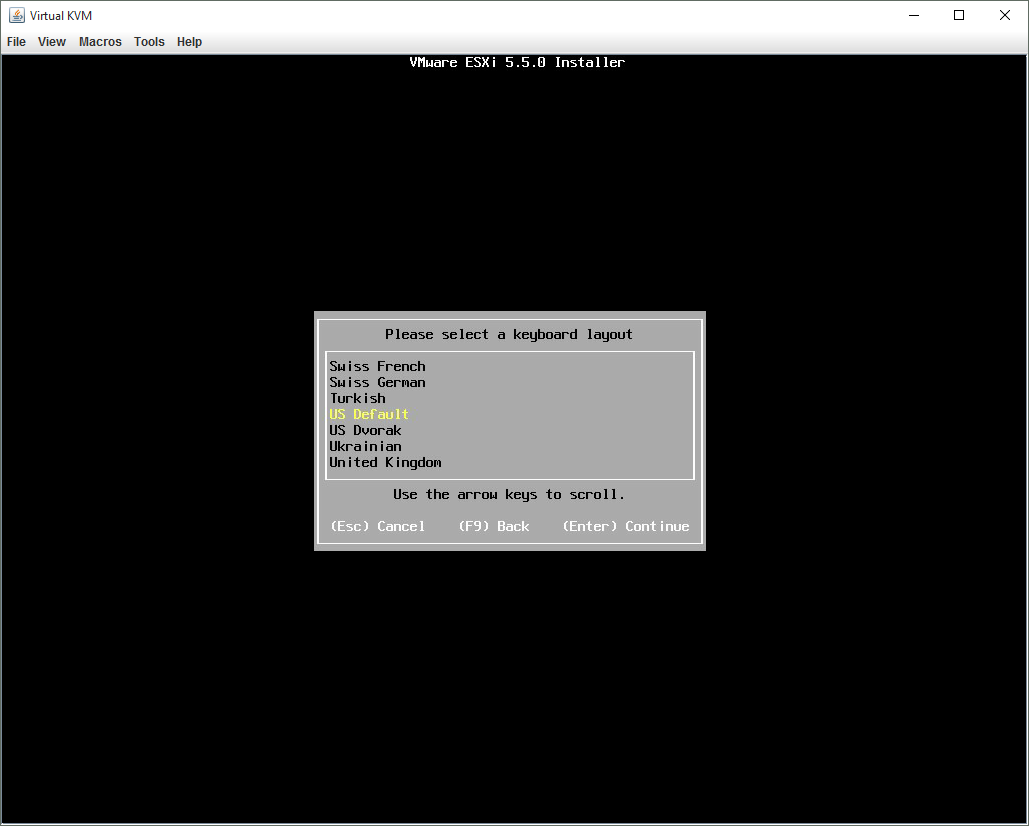Select the Swiss German keyboard layout
This screenshot has height=826, width=1029.
(377, 382)
